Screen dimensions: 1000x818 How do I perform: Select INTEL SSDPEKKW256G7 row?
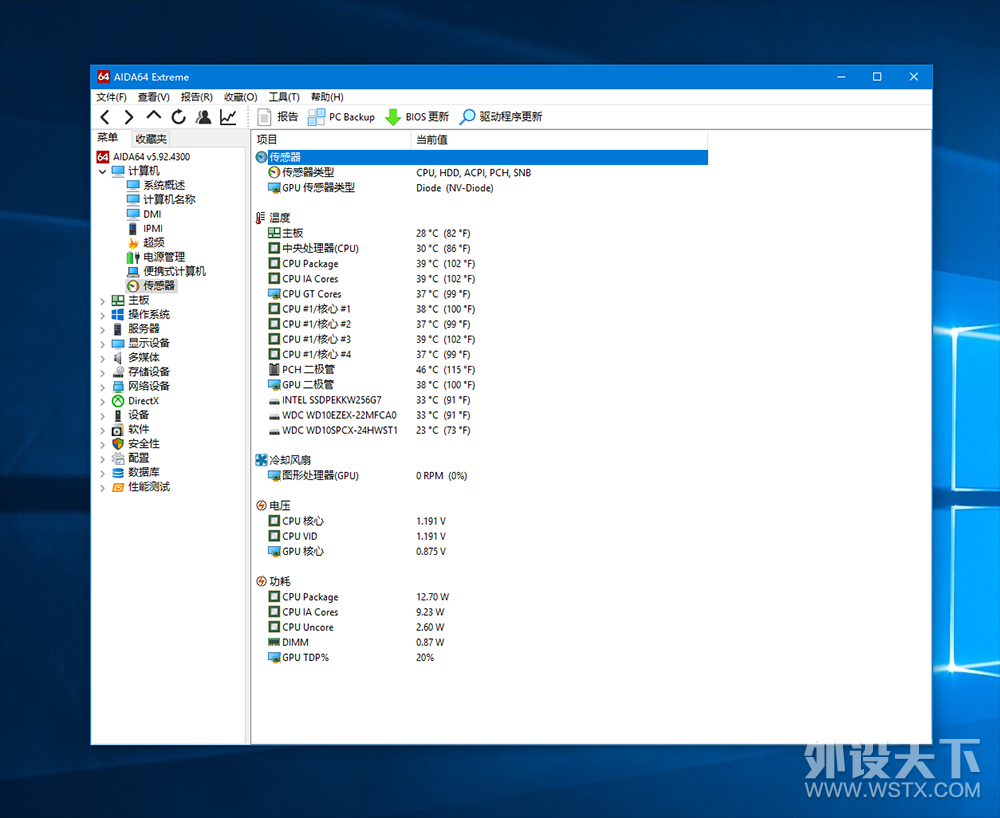coord(481,400)
